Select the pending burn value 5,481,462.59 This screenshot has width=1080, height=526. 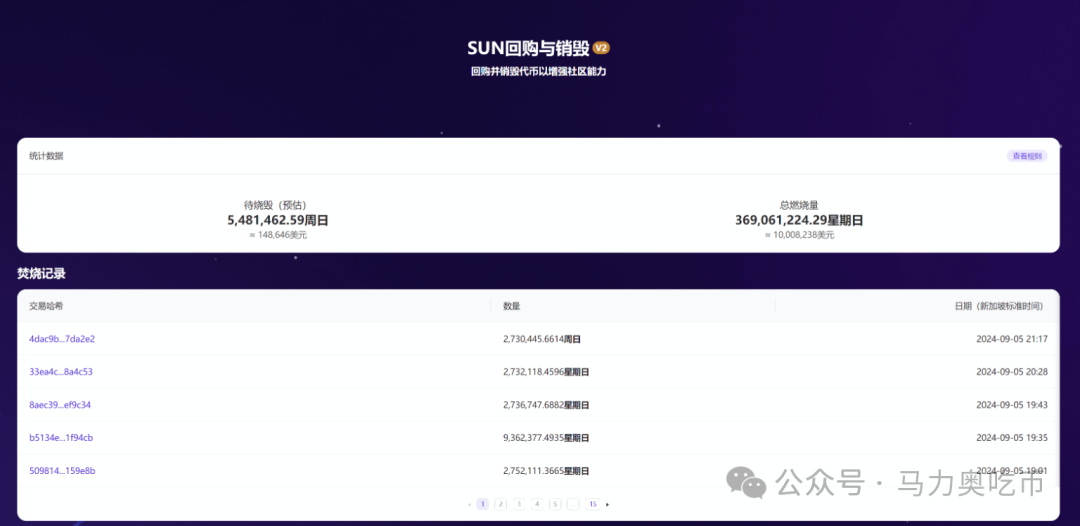tap(266, 220)
